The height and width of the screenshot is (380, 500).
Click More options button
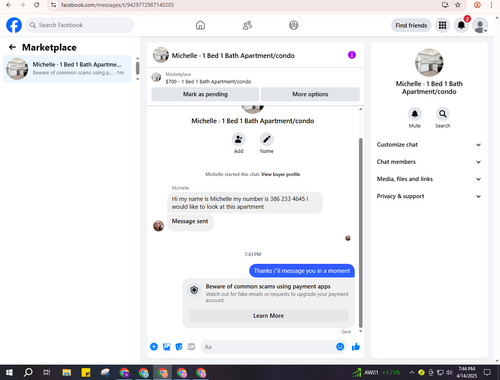(x=310, y=94)
